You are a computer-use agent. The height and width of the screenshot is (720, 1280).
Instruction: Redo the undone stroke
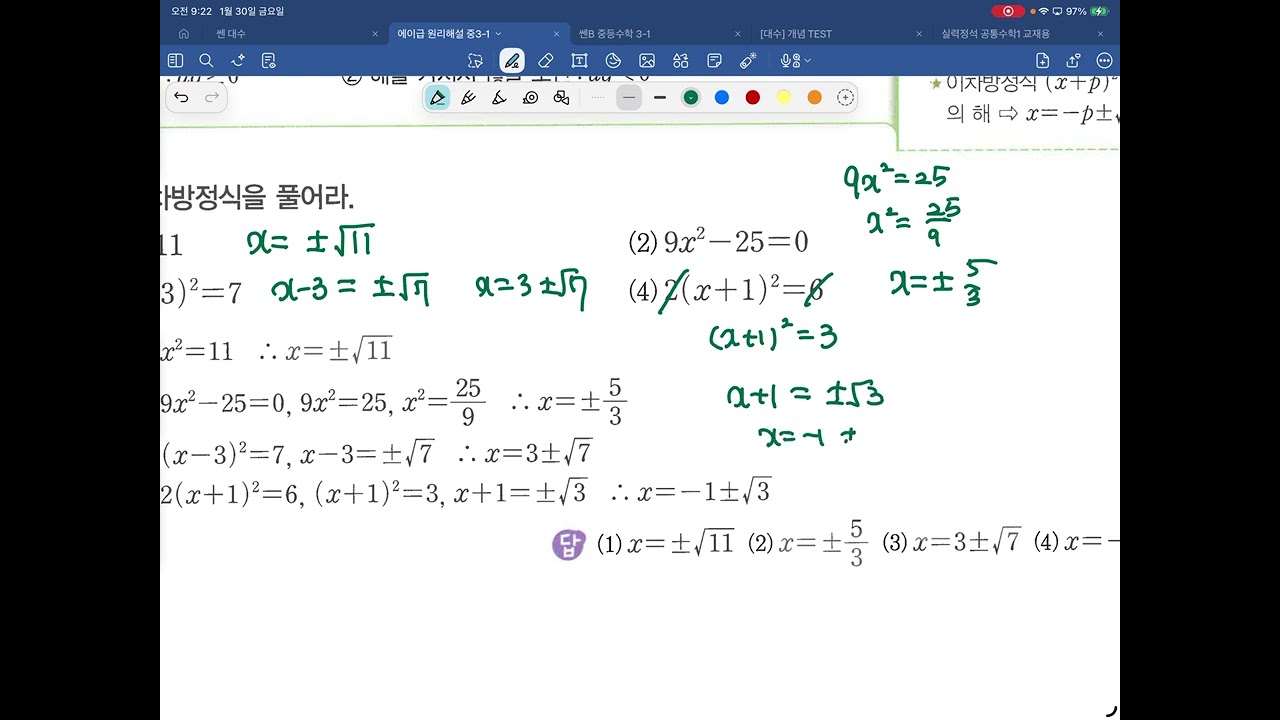click(x=212, y=97)
